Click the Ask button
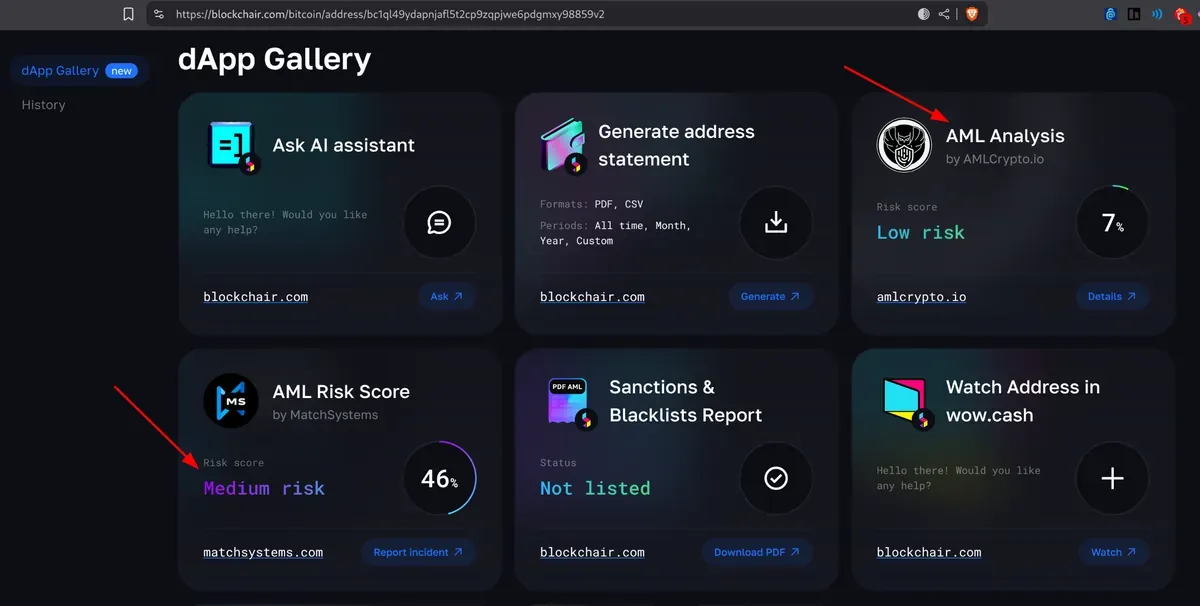Image resolution: width=1200 pixels, height=606 pixels. click(x=447, y=296)
